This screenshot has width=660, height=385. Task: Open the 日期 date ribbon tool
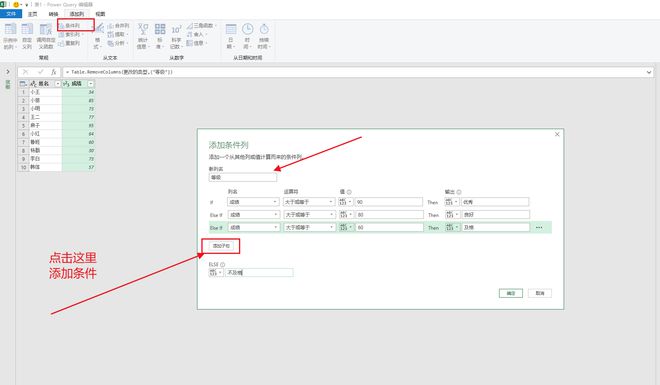(231, 36)
